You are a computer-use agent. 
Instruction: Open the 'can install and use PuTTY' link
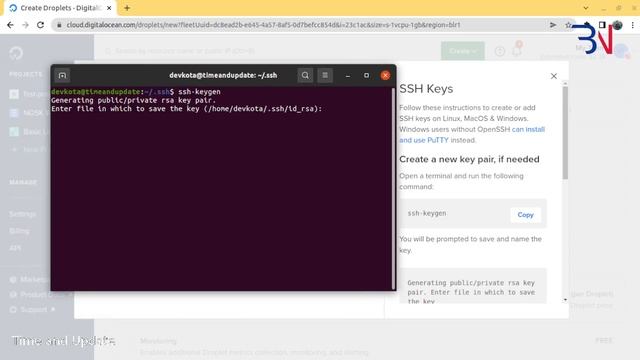(x=472, y=135)
